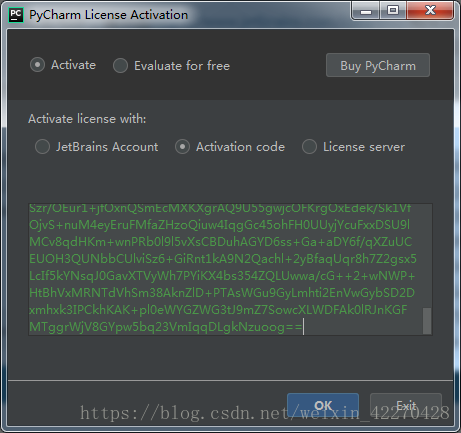Click the activation code scrollbar thumb
This screenshot has height=433, width=461.
click(427, 321)
